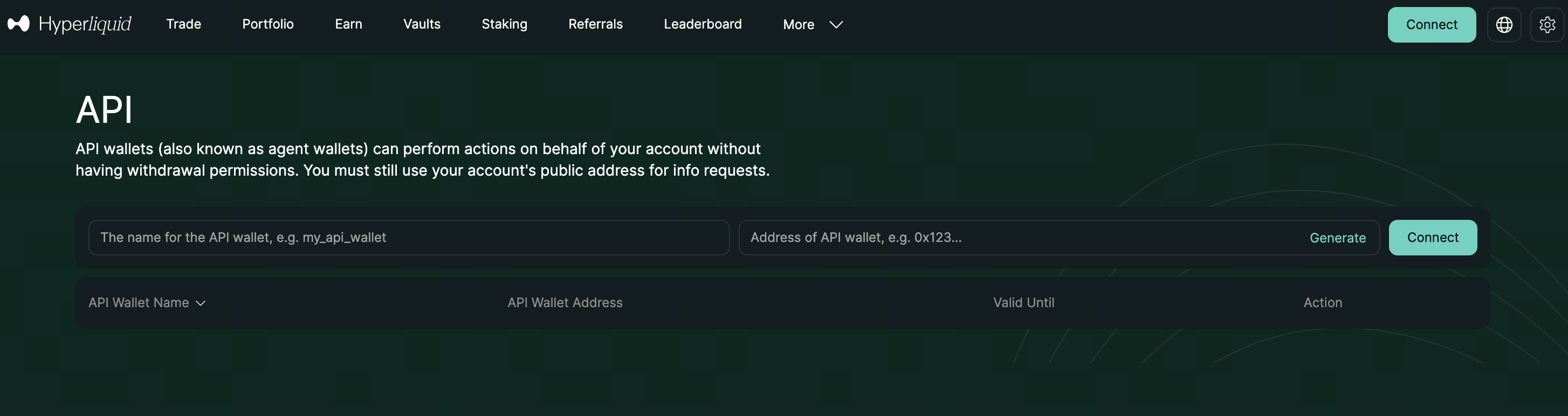1568x416 pixels.
Task: Click the API wallet name input field
Action: [408, 238]
